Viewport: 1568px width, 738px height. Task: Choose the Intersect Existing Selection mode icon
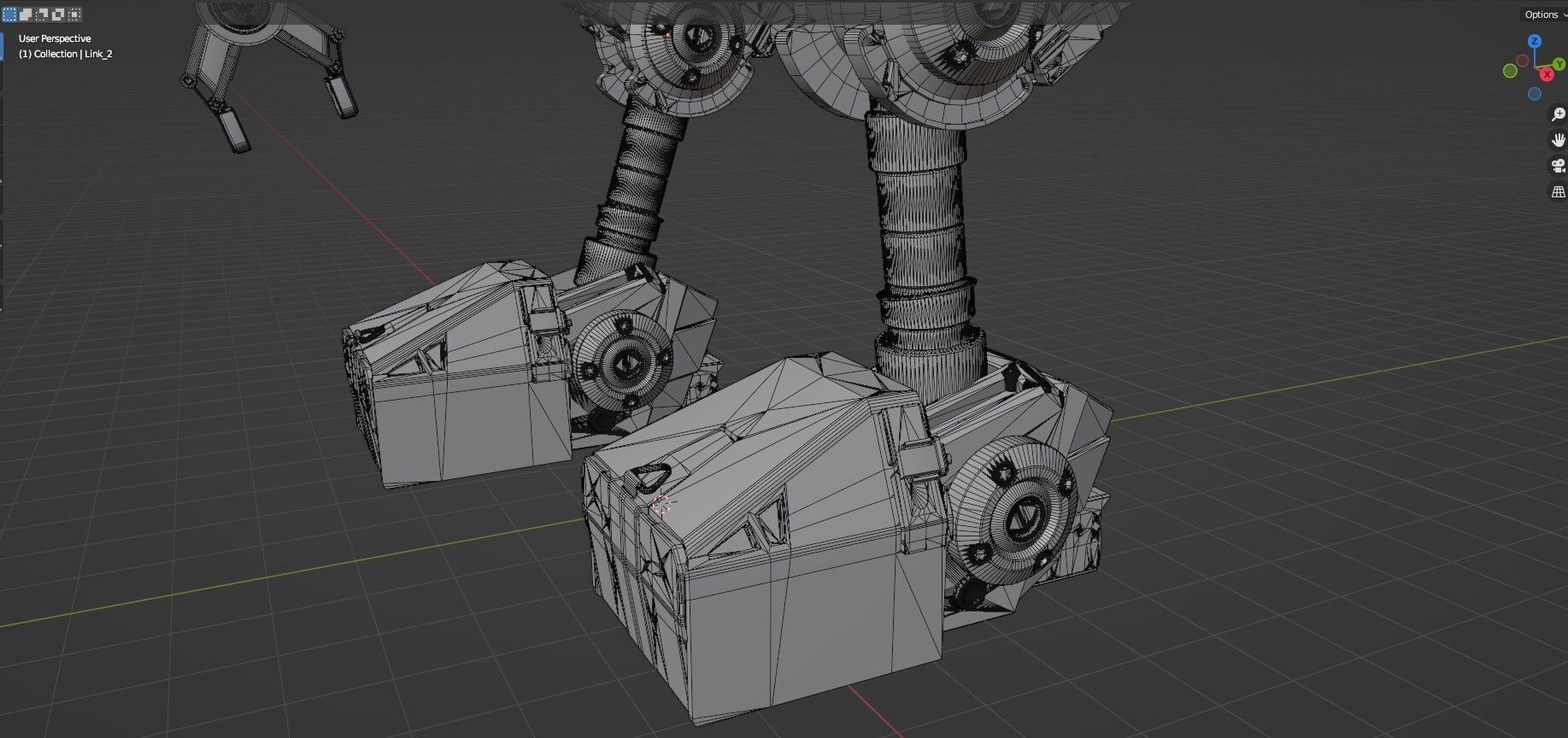pos(74,15)
